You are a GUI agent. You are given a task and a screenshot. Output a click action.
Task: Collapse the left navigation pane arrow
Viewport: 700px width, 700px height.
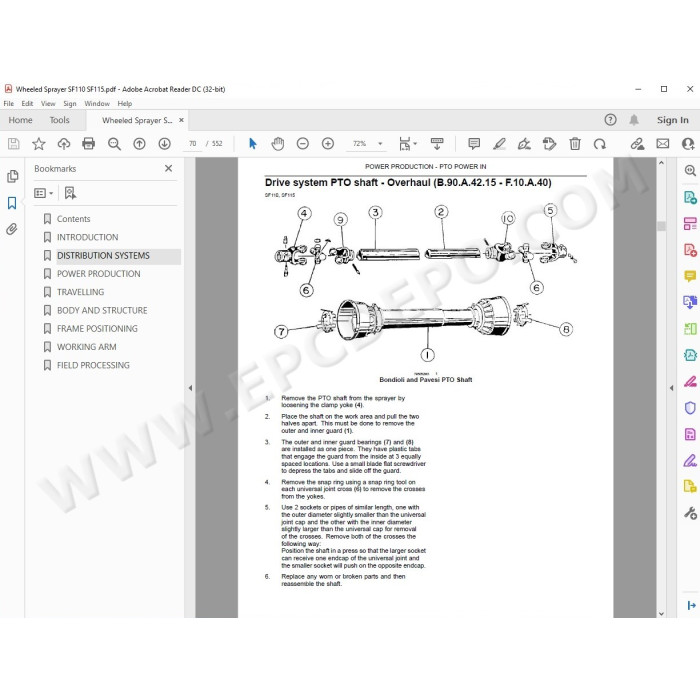pyautogui.click(x=190, y=388)
